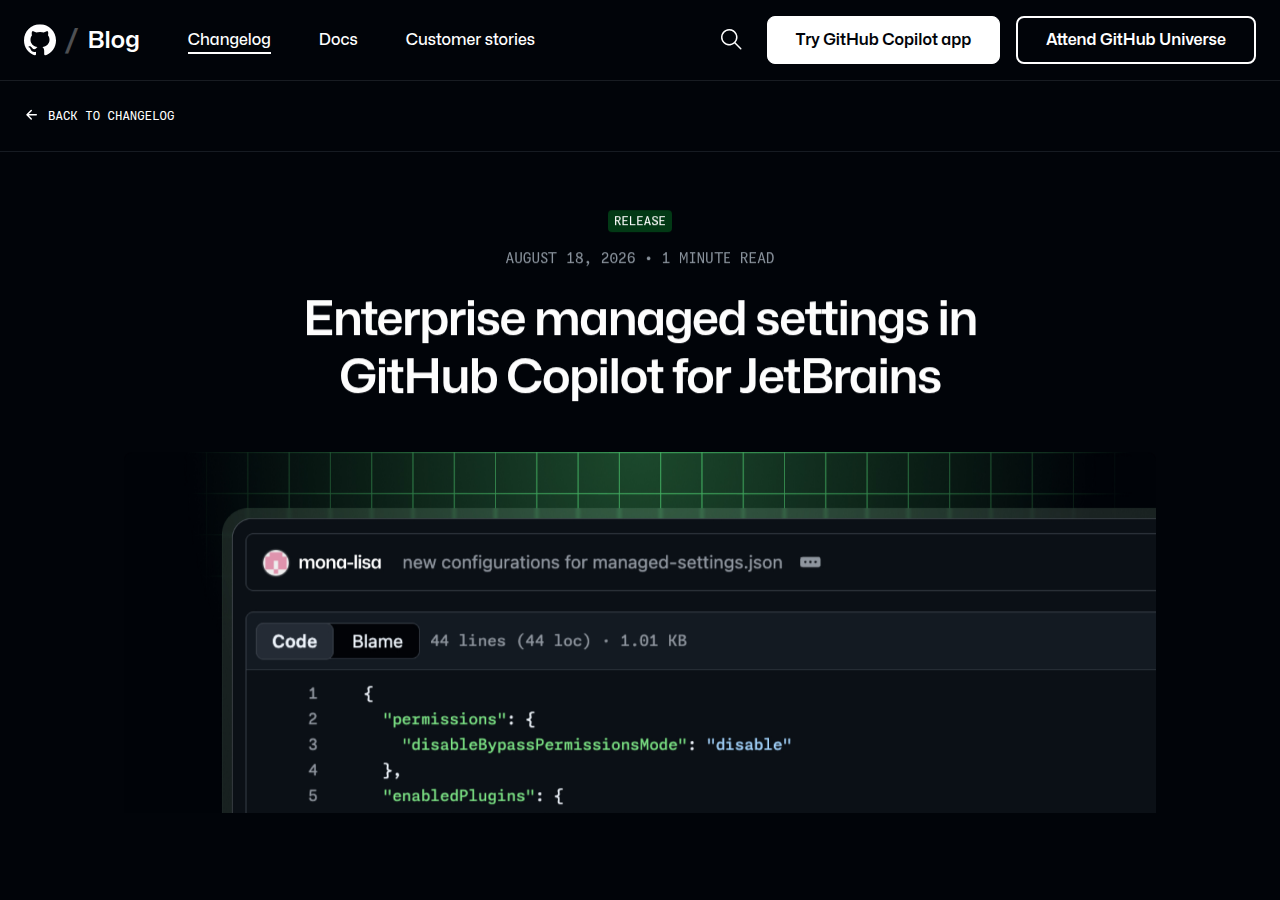Viewport: 1280px width, 900px height.
Task: Open the Blog link in header
Action: pos(114,40)
